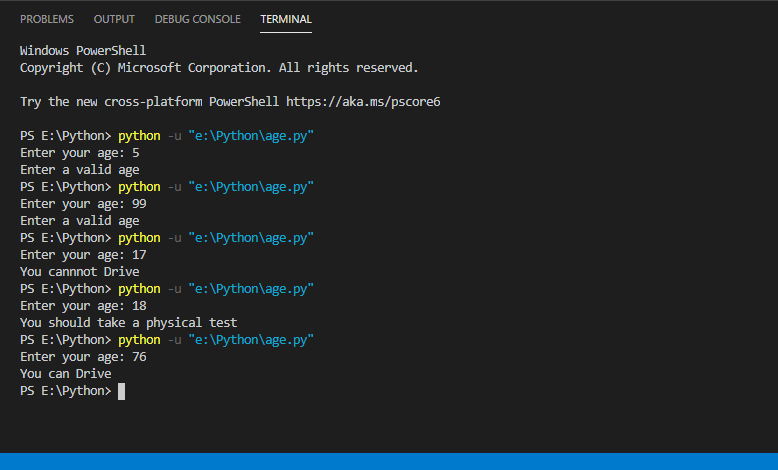The height and width of the screenshot is (470, 778).
Task: Open the https://aka.ms/pscore6 link
Action: tap(363, 102)
